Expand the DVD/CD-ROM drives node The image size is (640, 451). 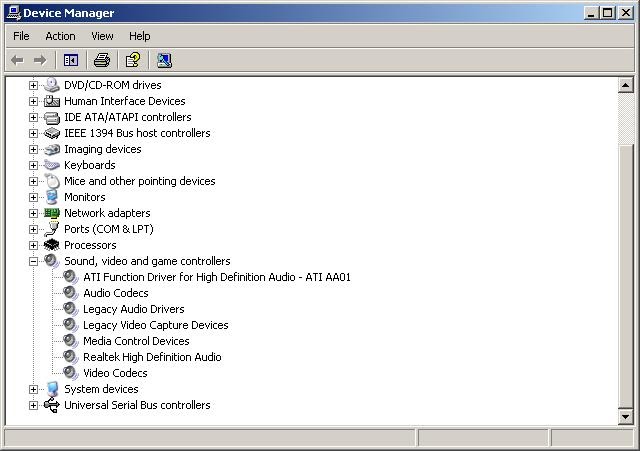[x=33, y=85]
